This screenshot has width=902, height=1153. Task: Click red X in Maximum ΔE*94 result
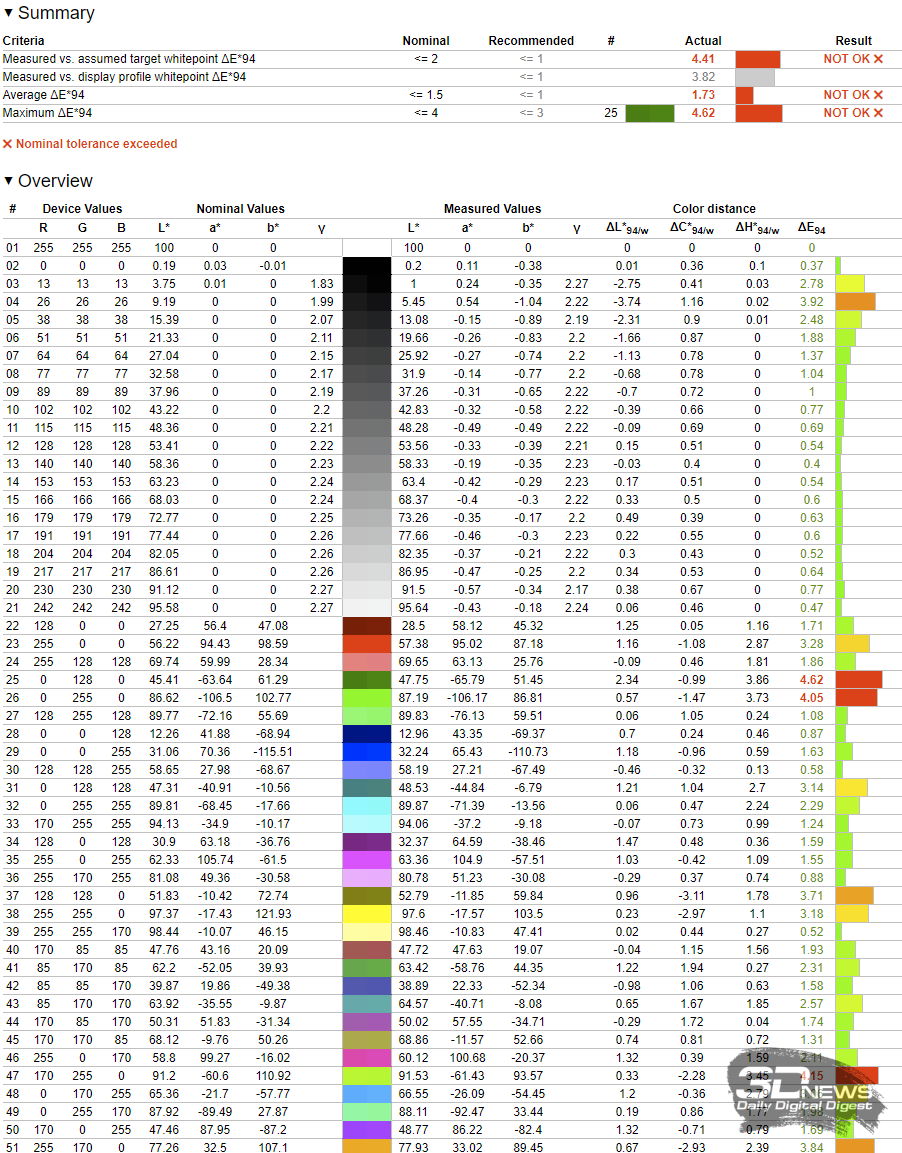coord(878,113)
